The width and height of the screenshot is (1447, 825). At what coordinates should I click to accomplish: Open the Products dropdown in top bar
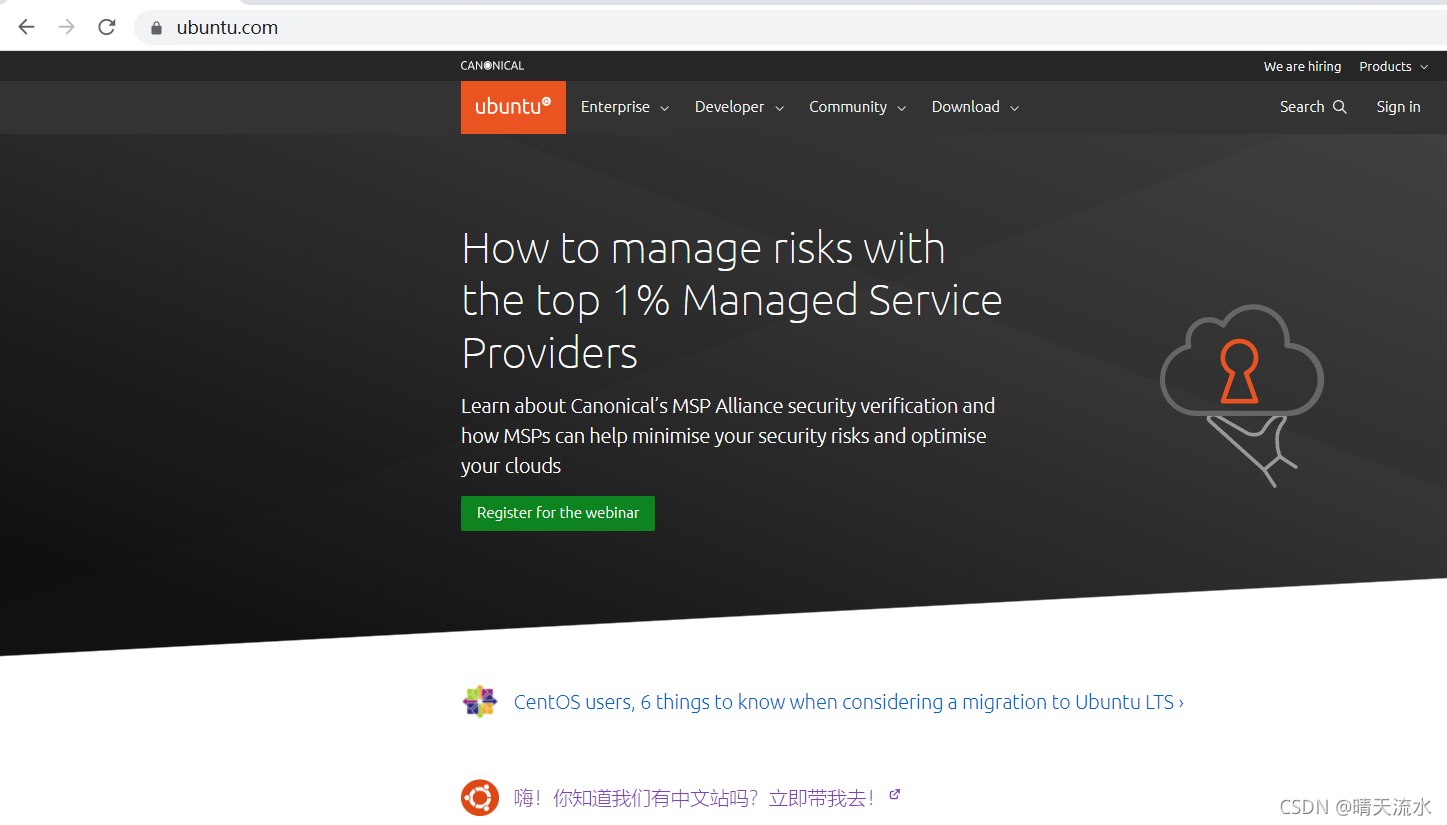point(1394,67)
